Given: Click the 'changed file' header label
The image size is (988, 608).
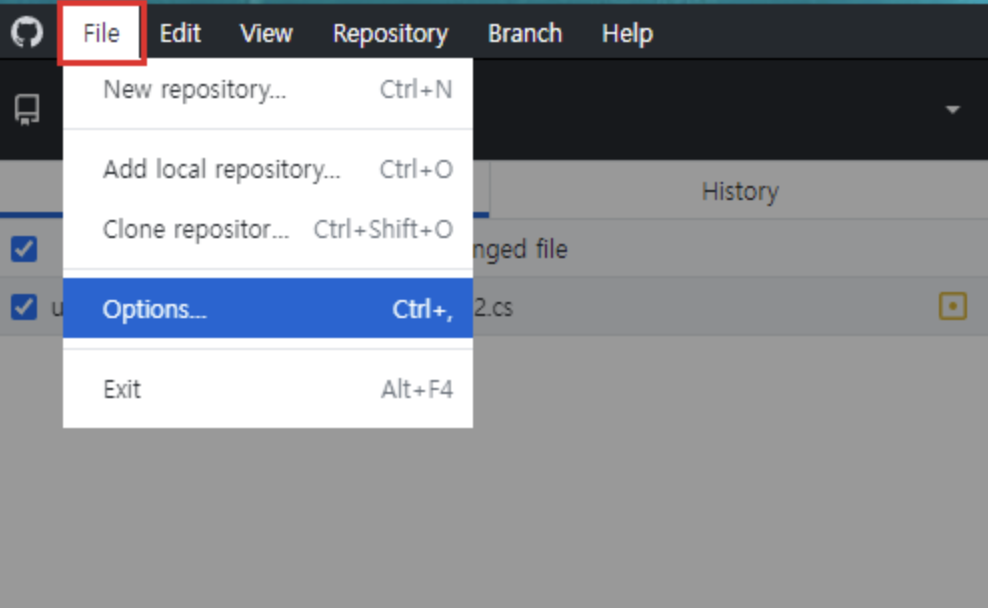Looking at the screenshot, I should [x=520, y=250].
